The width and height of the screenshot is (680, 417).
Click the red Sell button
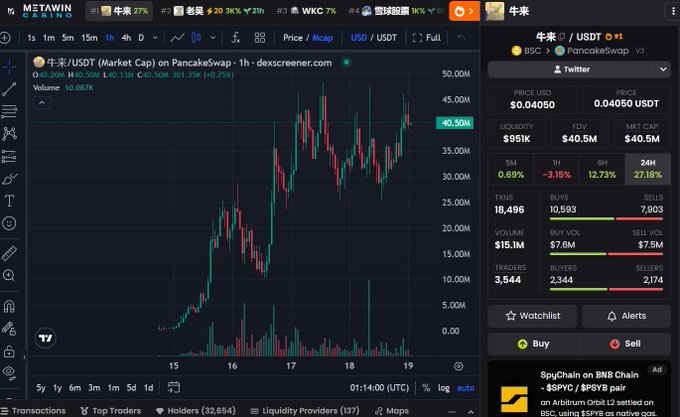pyautogui.click(x=625, y=344)
